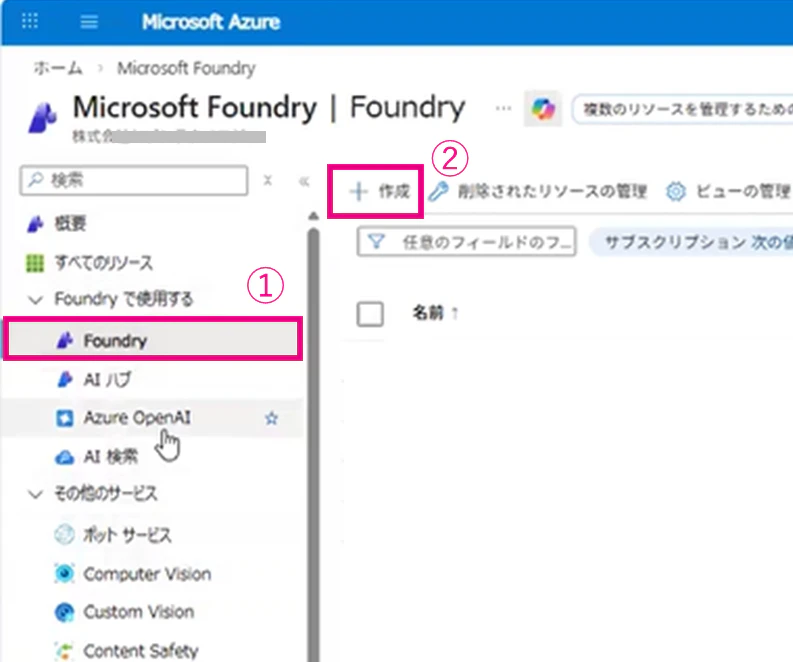Open Microsoft Foundry breadcrumb link
This screenshot has height=662, width=793.
pos(187,68)
